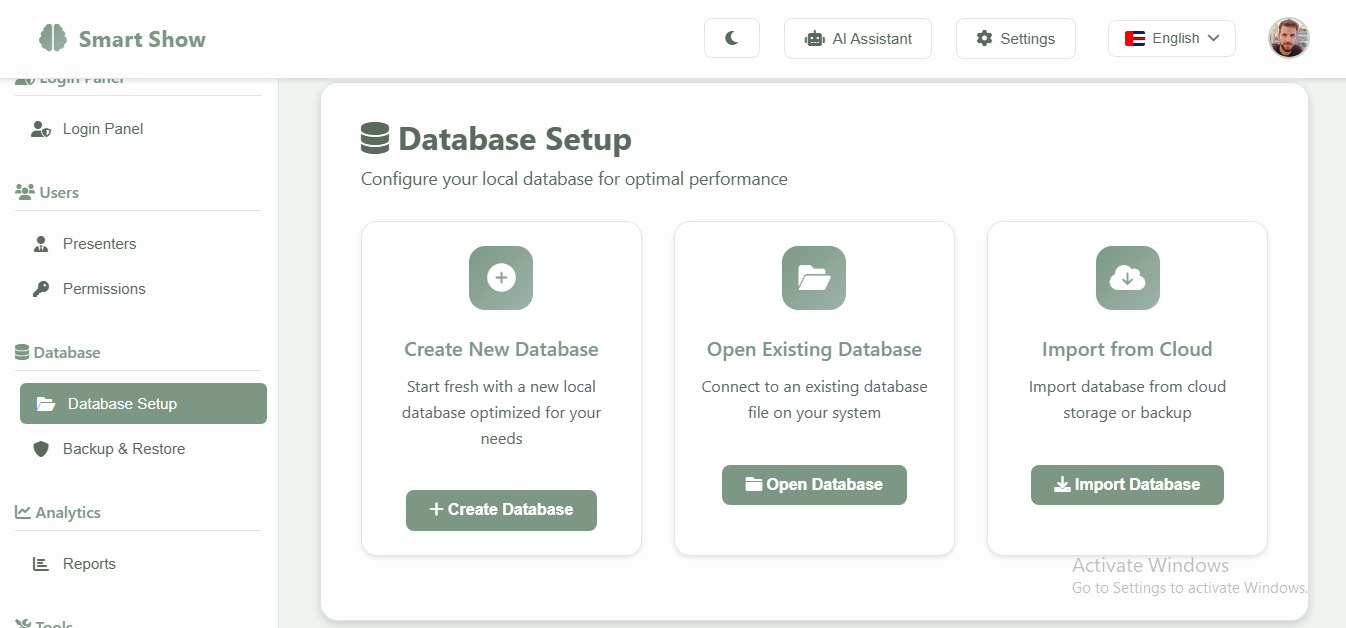
Task: Click the plus icon above Create New Database
Action: tap(501, 278)
